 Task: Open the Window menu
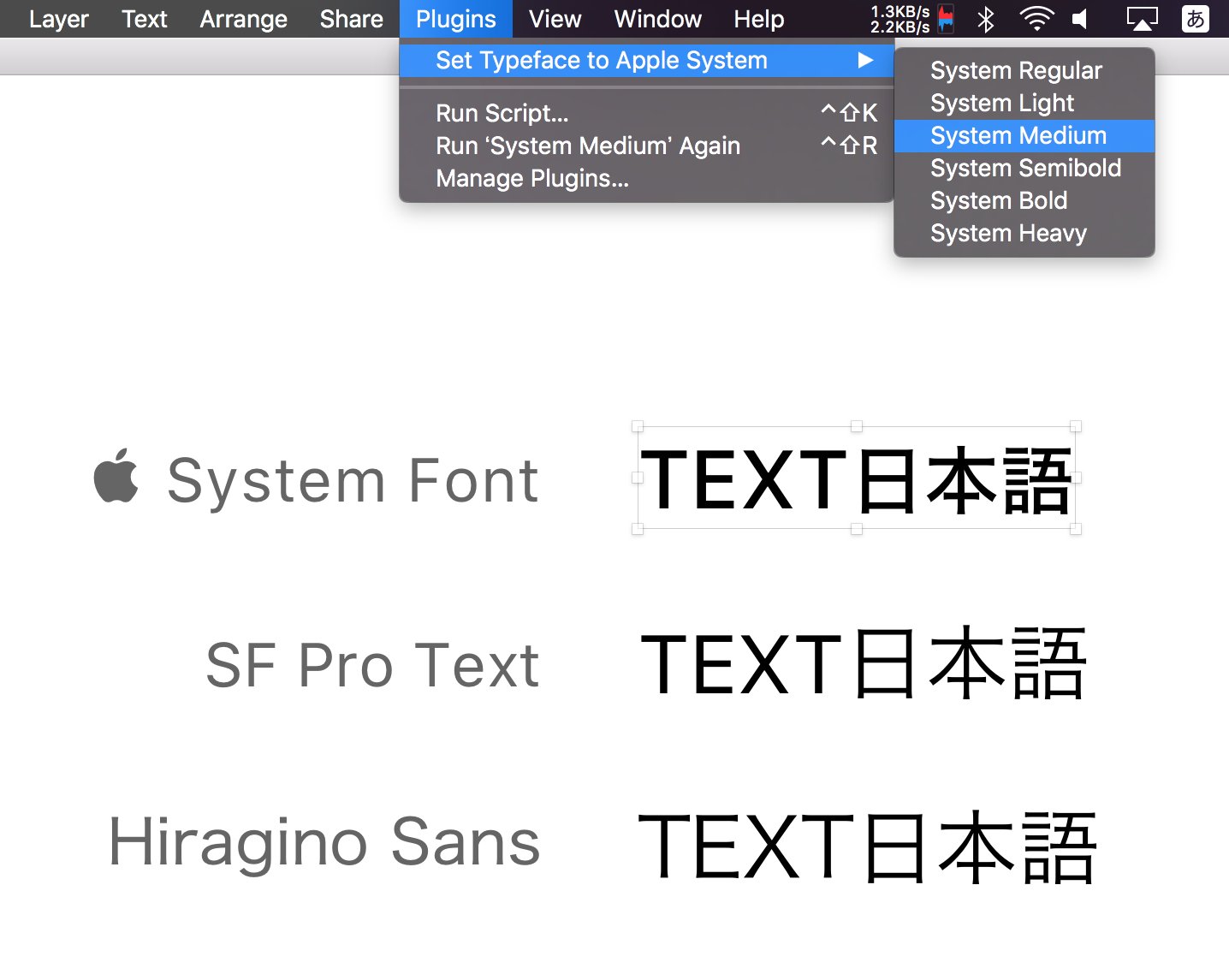(x=657, y=19)
